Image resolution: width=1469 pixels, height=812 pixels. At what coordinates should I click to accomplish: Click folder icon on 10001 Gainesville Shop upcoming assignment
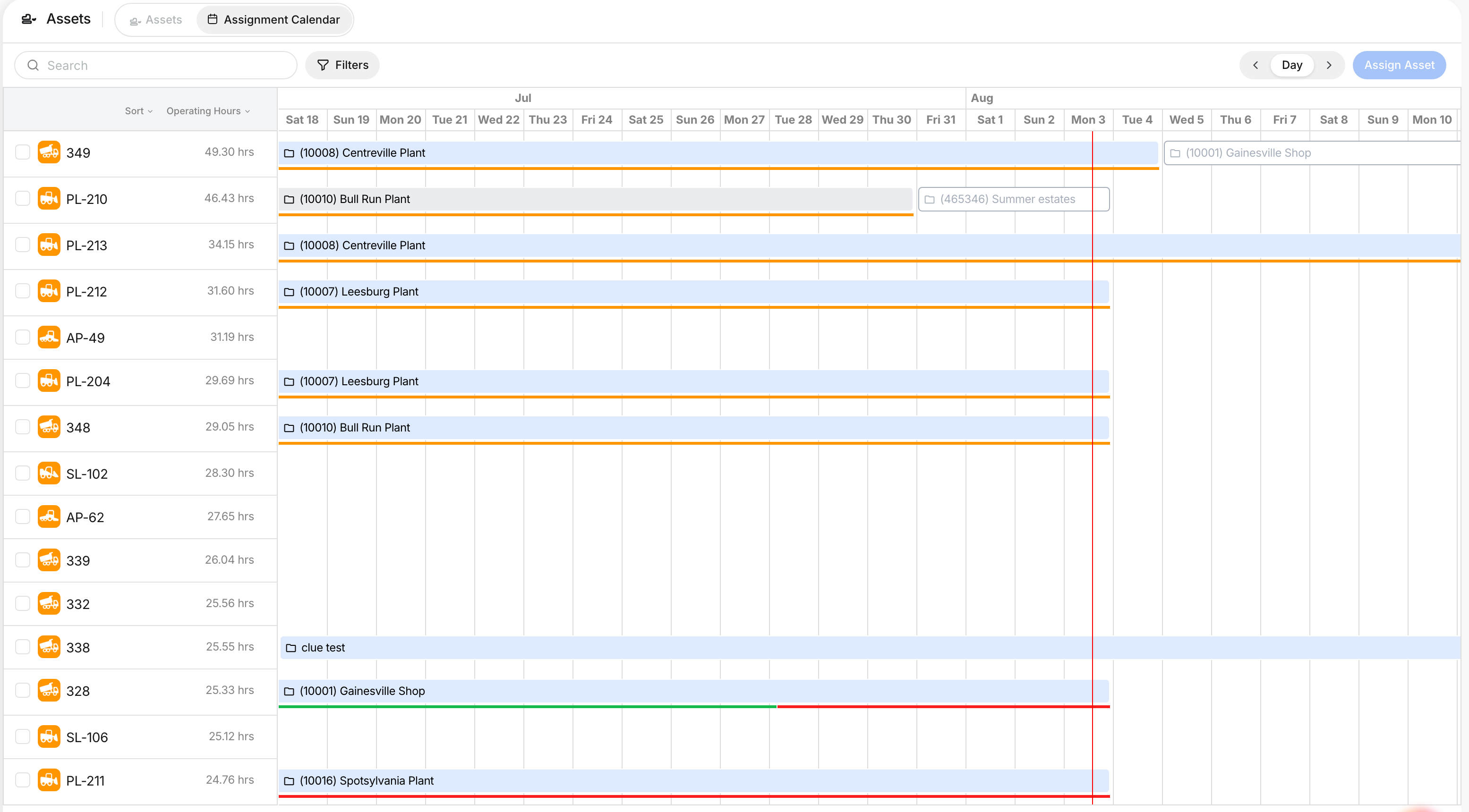[1175, 153]
